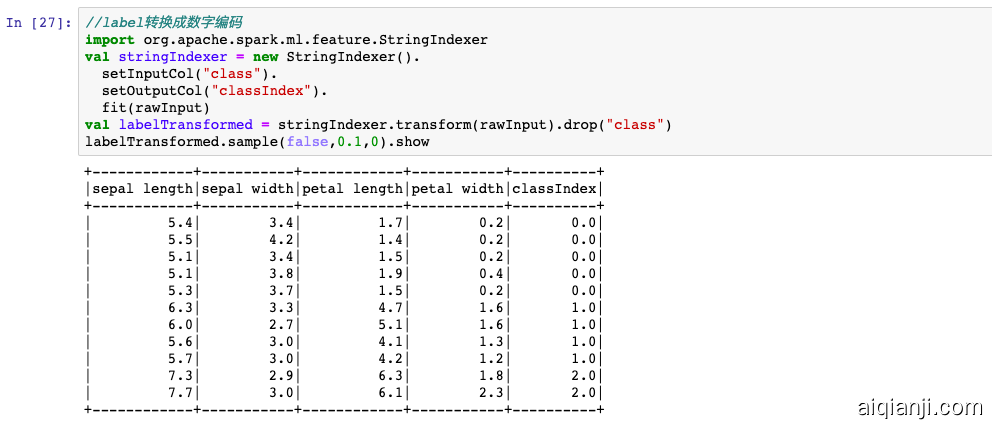The width and height of the screenshot is (992, 429).
Task: Click the 7.7 sepal length value
Action: (181, 393)
